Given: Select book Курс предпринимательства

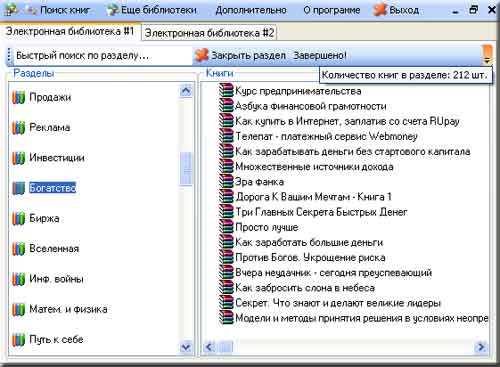Looking at the screenshot, I should pos(298,91).
